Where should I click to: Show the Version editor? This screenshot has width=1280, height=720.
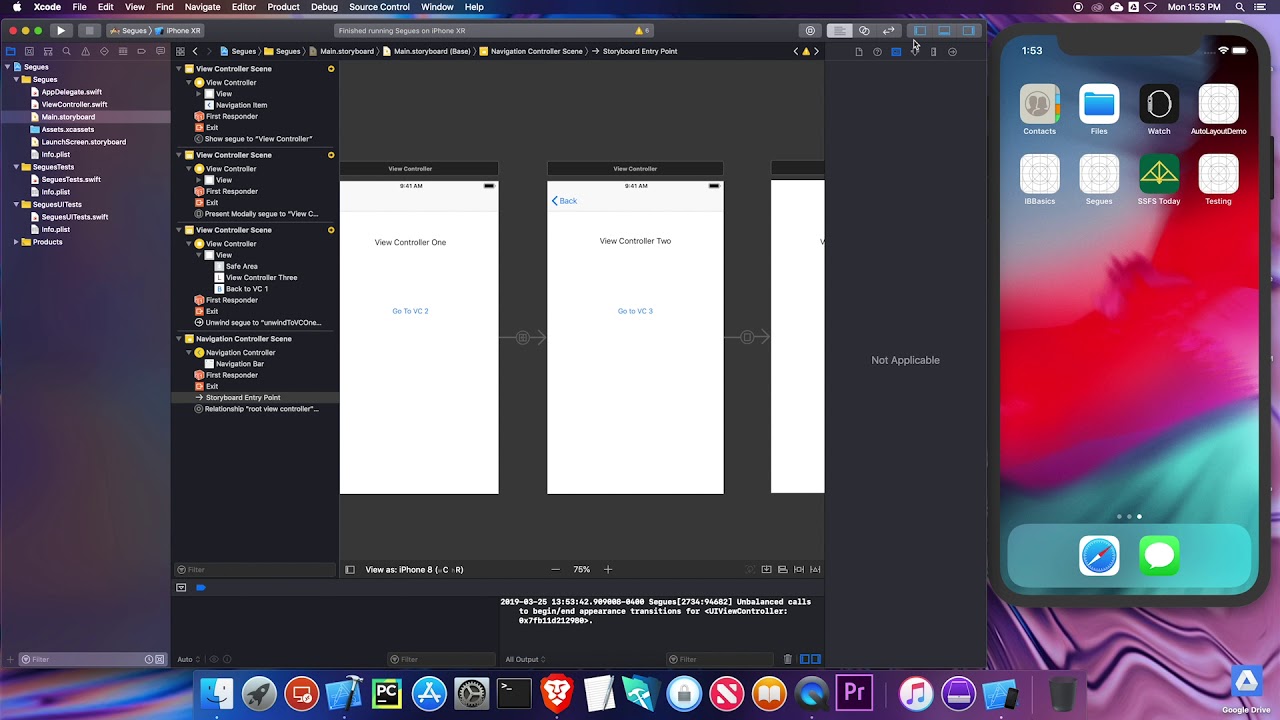tap(888, 31)
